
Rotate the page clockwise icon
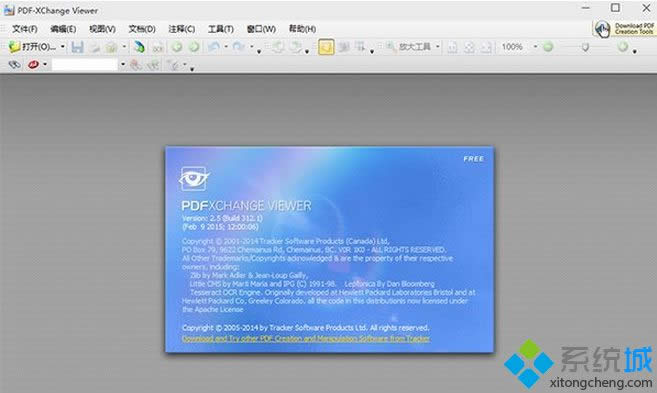click(x=296, y=47)
